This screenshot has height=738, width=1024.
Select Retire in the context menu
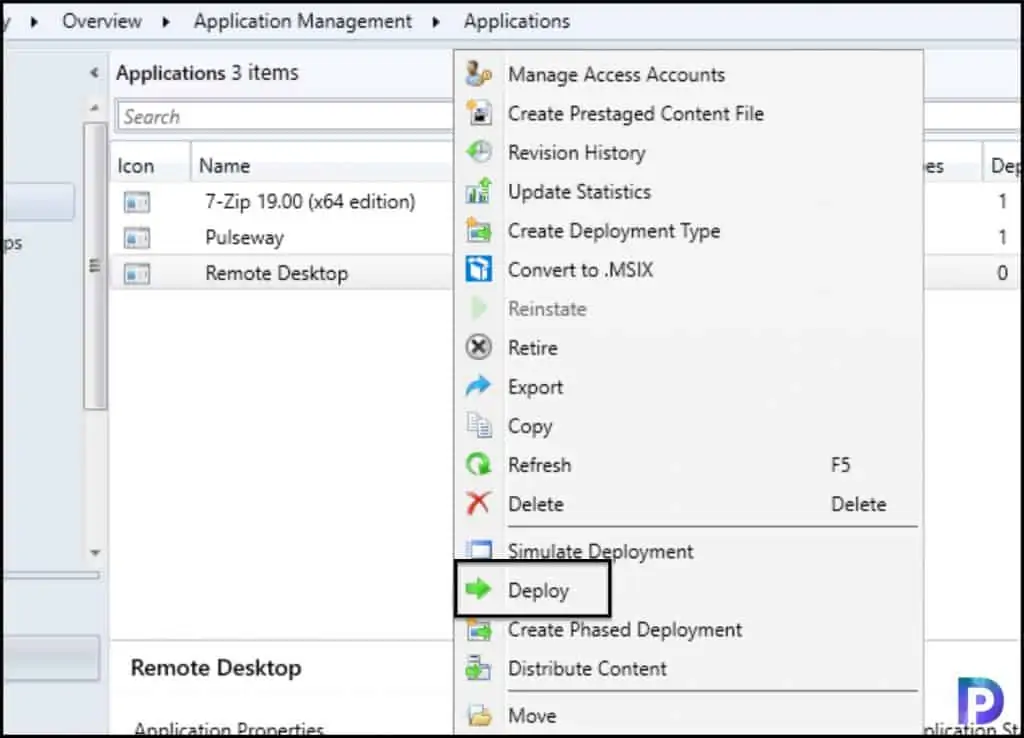pos(689,347)
